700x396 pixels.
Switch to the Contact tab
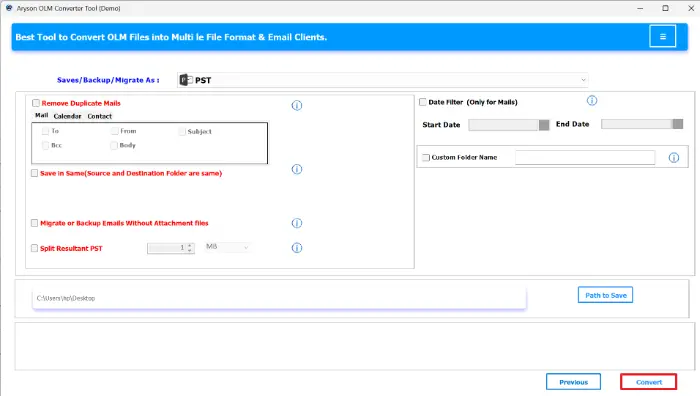pyautogui.click(x=100, y=116)
